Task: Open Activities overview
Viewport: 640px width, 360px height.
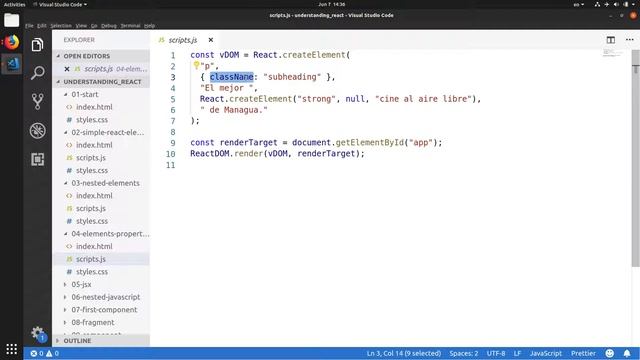Action: click(x=14, y=4)
